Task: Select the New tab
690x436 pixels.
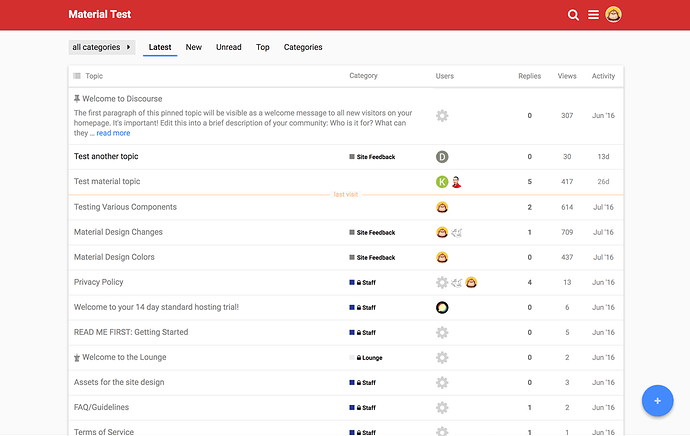Action: (193, 47)
